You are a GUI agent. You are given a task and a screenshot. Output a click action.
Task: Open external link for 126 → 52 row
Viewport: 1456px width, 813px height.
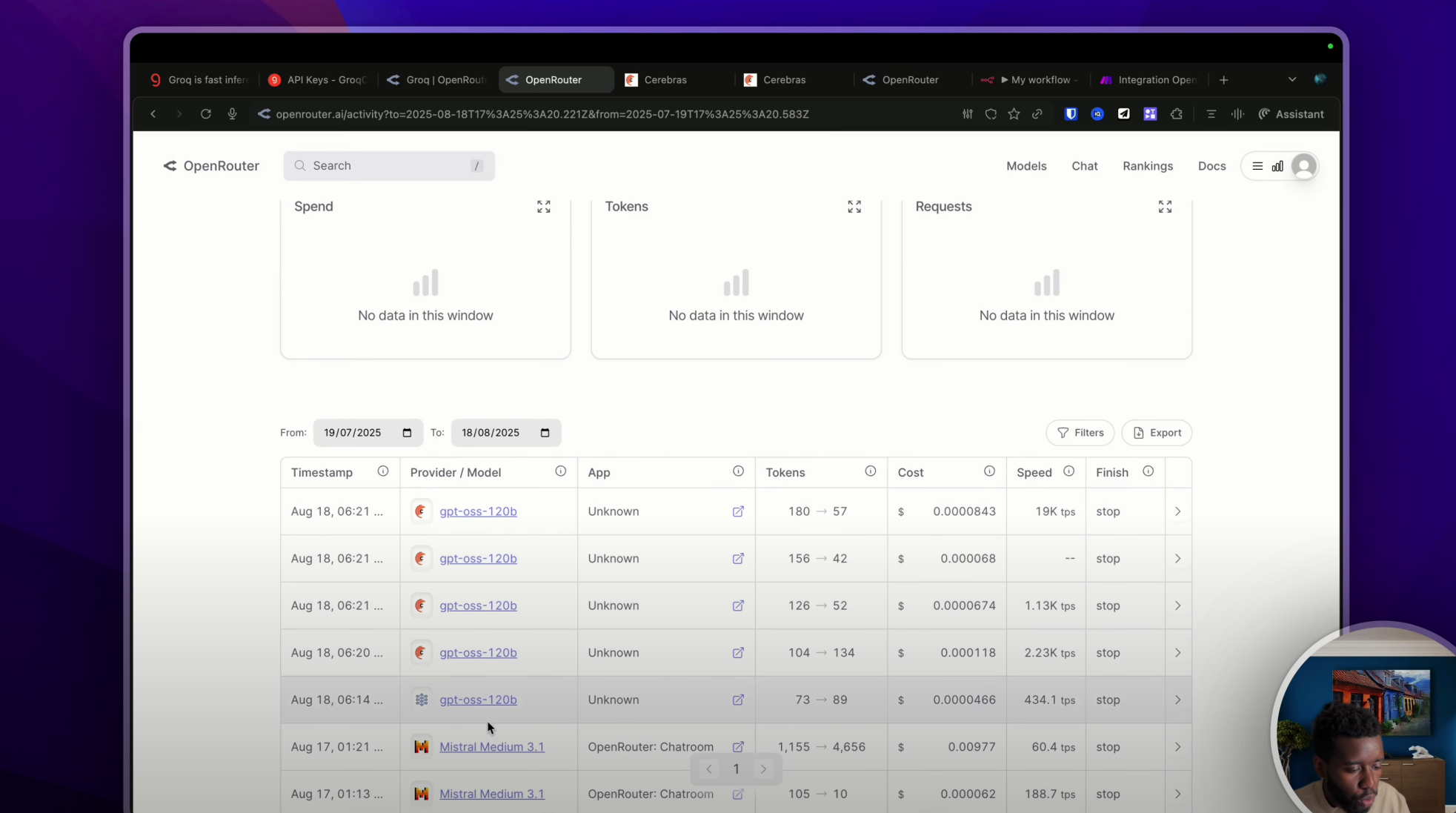tap(738, 605)
